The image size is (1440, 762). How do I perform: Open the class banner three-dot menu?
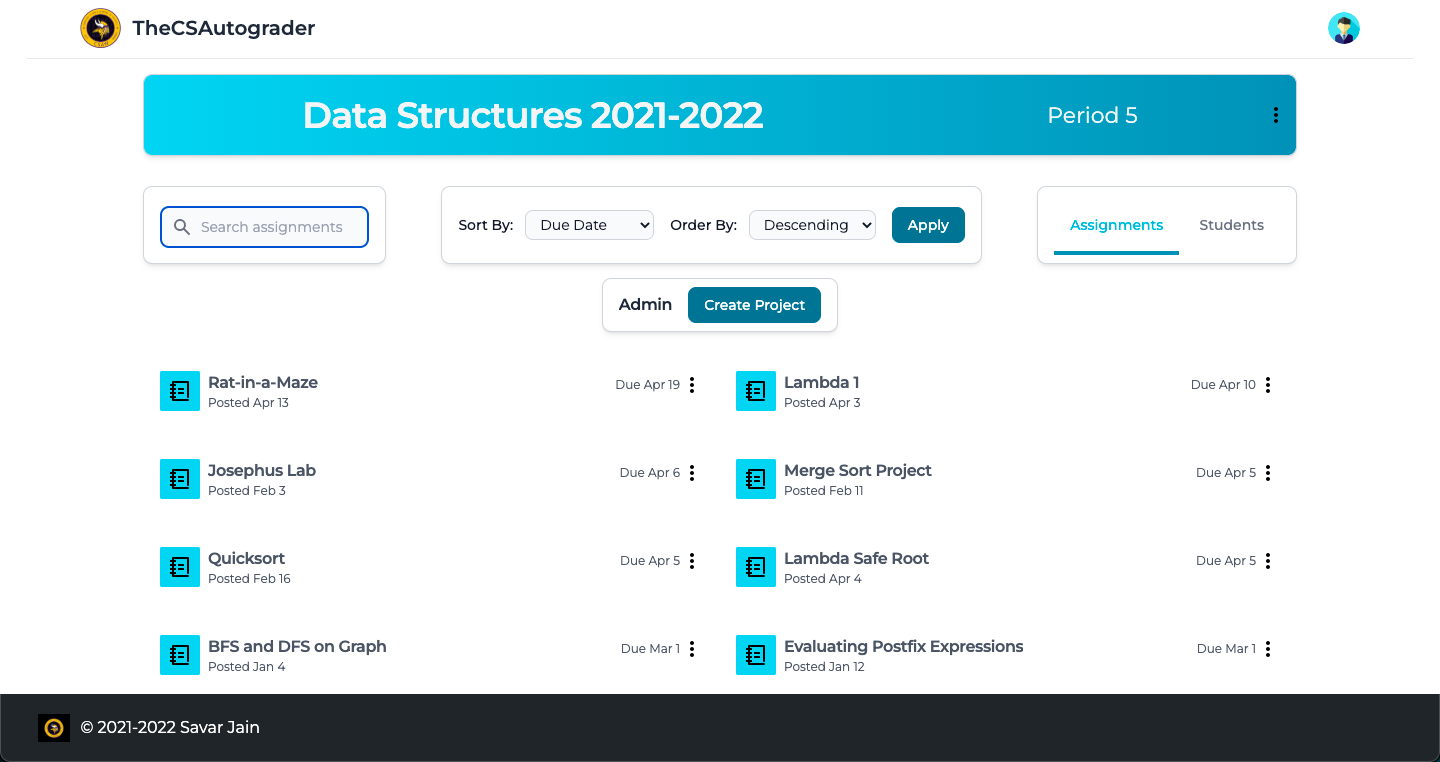[x=1275, y=115]
